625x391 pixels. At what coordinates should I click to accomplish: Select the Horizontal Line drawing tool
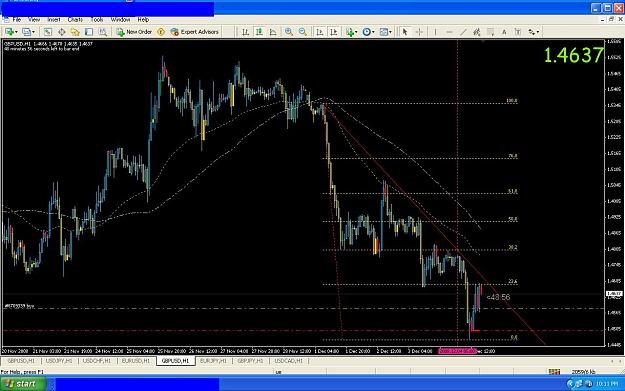pyautogui.click(x=450, y=32)
